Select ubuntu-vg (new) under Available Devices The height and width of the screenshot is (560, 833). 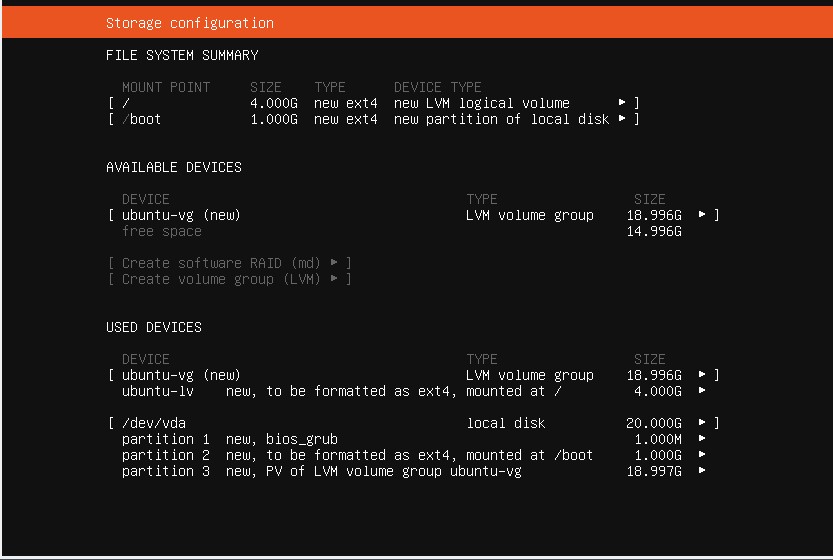click(181, 215)
